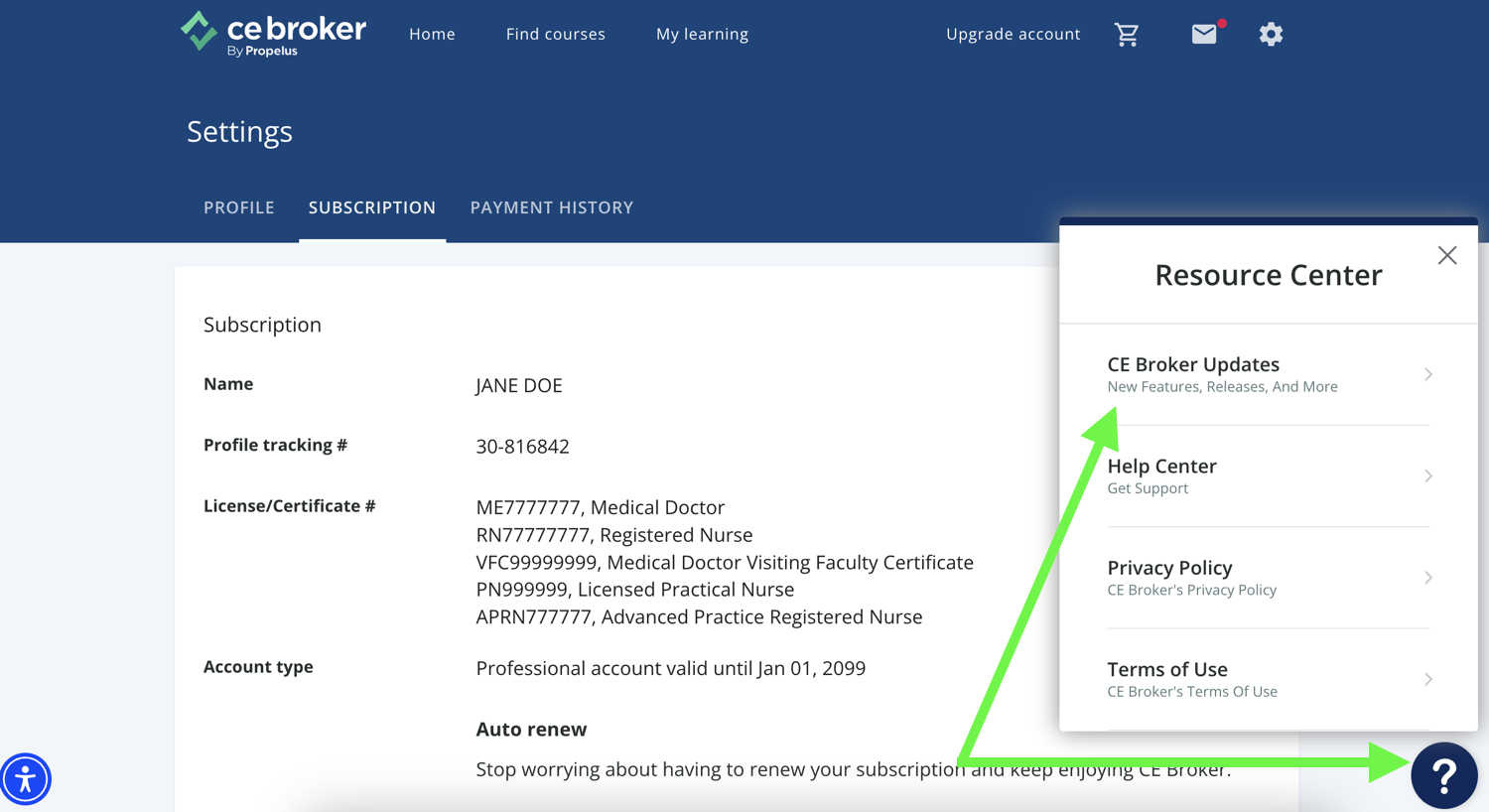This screenshot has height=812, width=1489.
Task: Open the shopping cart
Action: (x=1127, y=34)
